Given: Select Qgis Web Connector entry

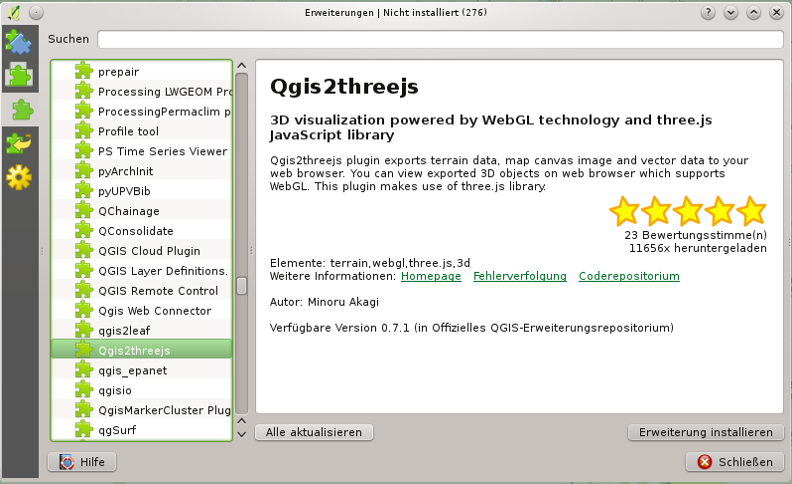Looking at the screenshot, I should click(x=141, y=311).
